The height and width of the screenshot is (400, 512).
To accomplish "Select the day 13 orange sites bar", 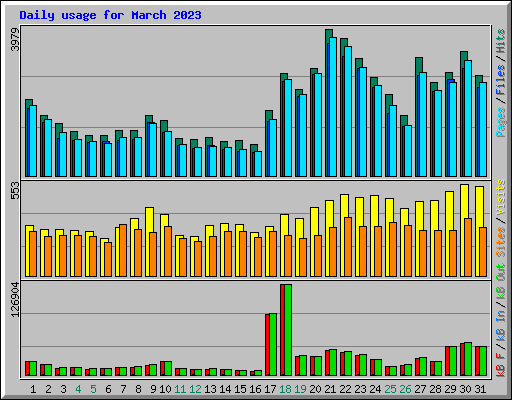I will pos(213,257).
